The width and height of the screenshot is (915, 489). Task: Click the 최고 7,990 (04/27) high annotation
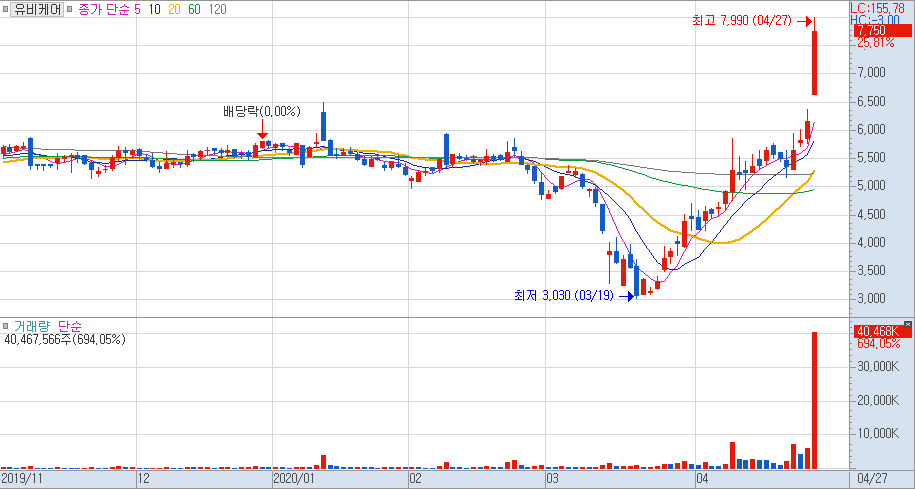tap(742, 20)
